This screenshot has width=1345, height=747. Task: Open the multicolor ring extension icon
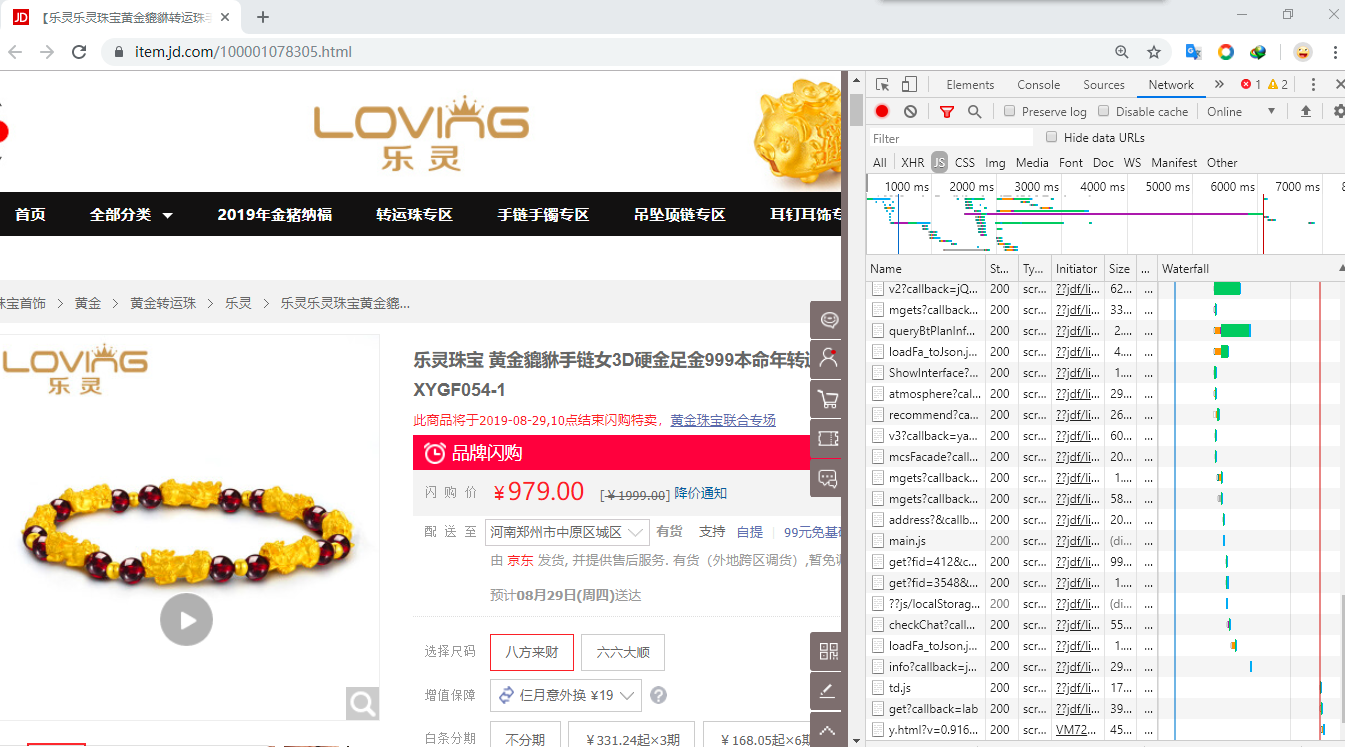[x=1226, y=52]
